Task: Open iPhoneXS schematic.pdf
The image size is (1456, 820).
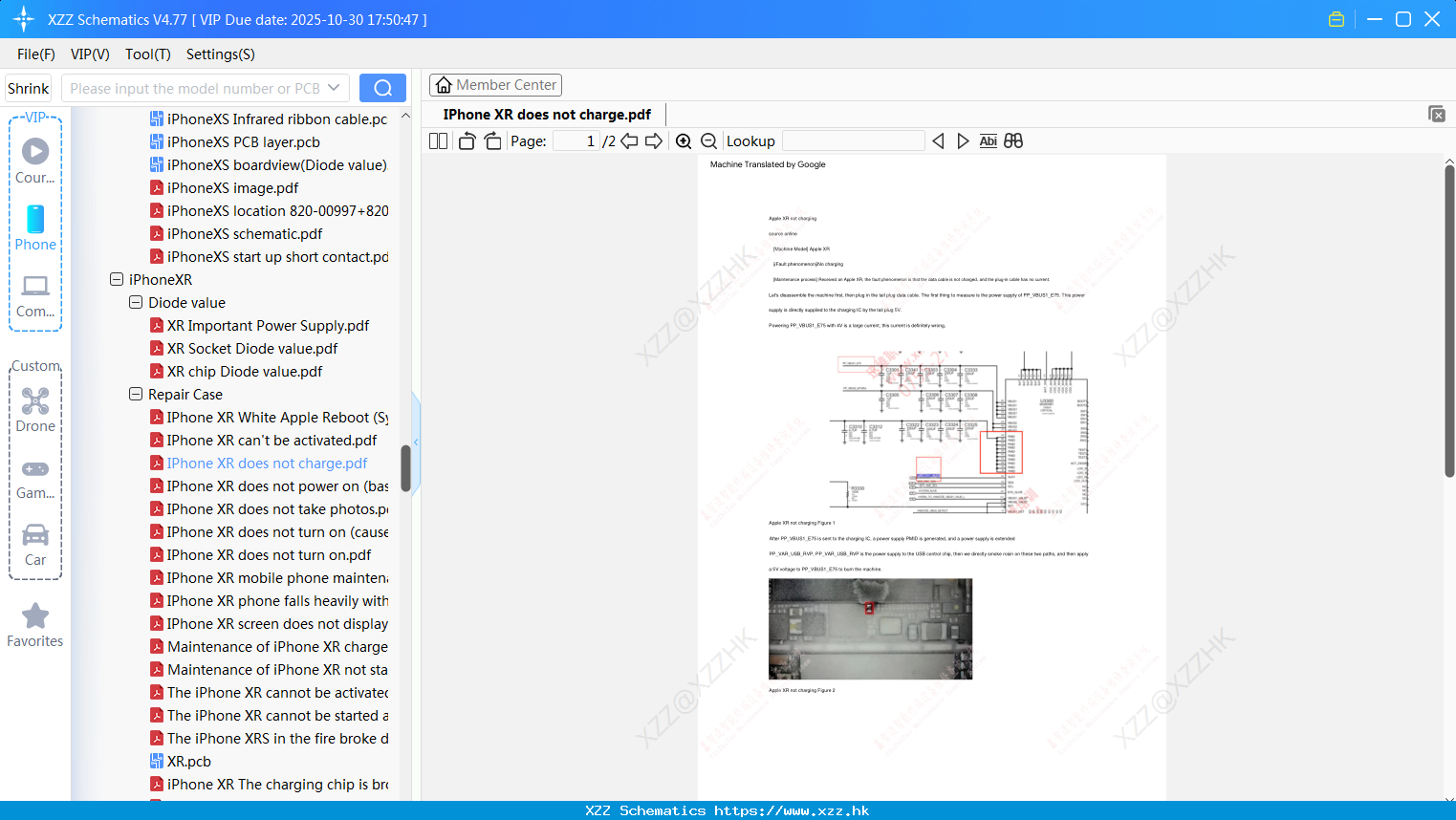Action: (236, 233)
